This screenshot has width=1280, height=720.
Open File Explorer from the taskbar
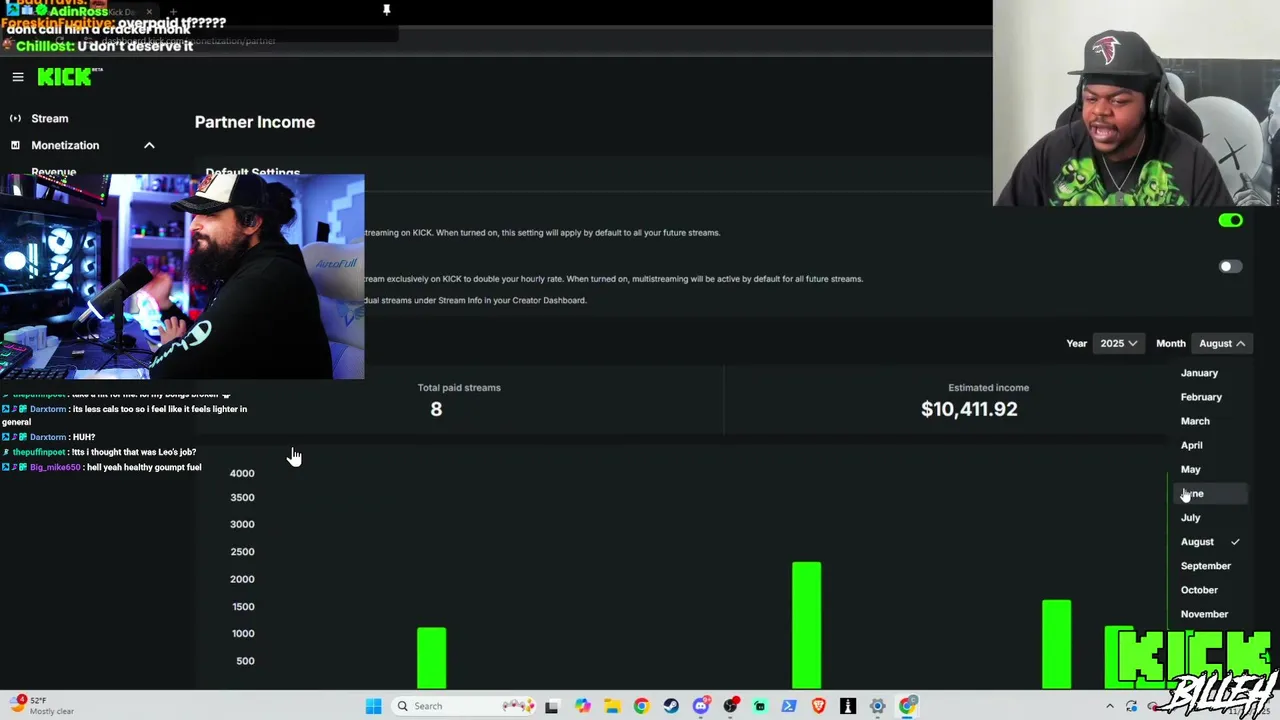pyautogui.click(x=612, y=706)
